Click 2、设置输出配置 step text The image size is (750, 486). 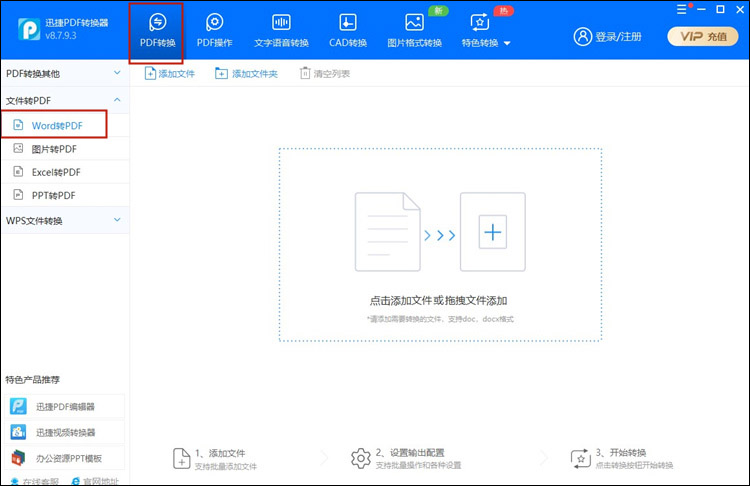(x=410, y=453)
